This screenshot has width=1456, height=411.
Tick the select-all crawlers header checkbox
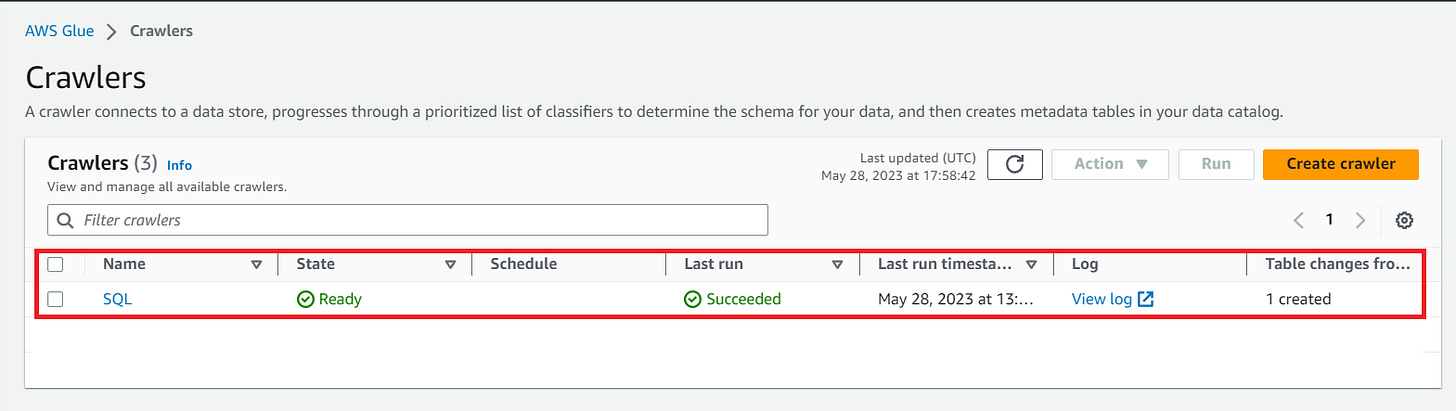56,264
